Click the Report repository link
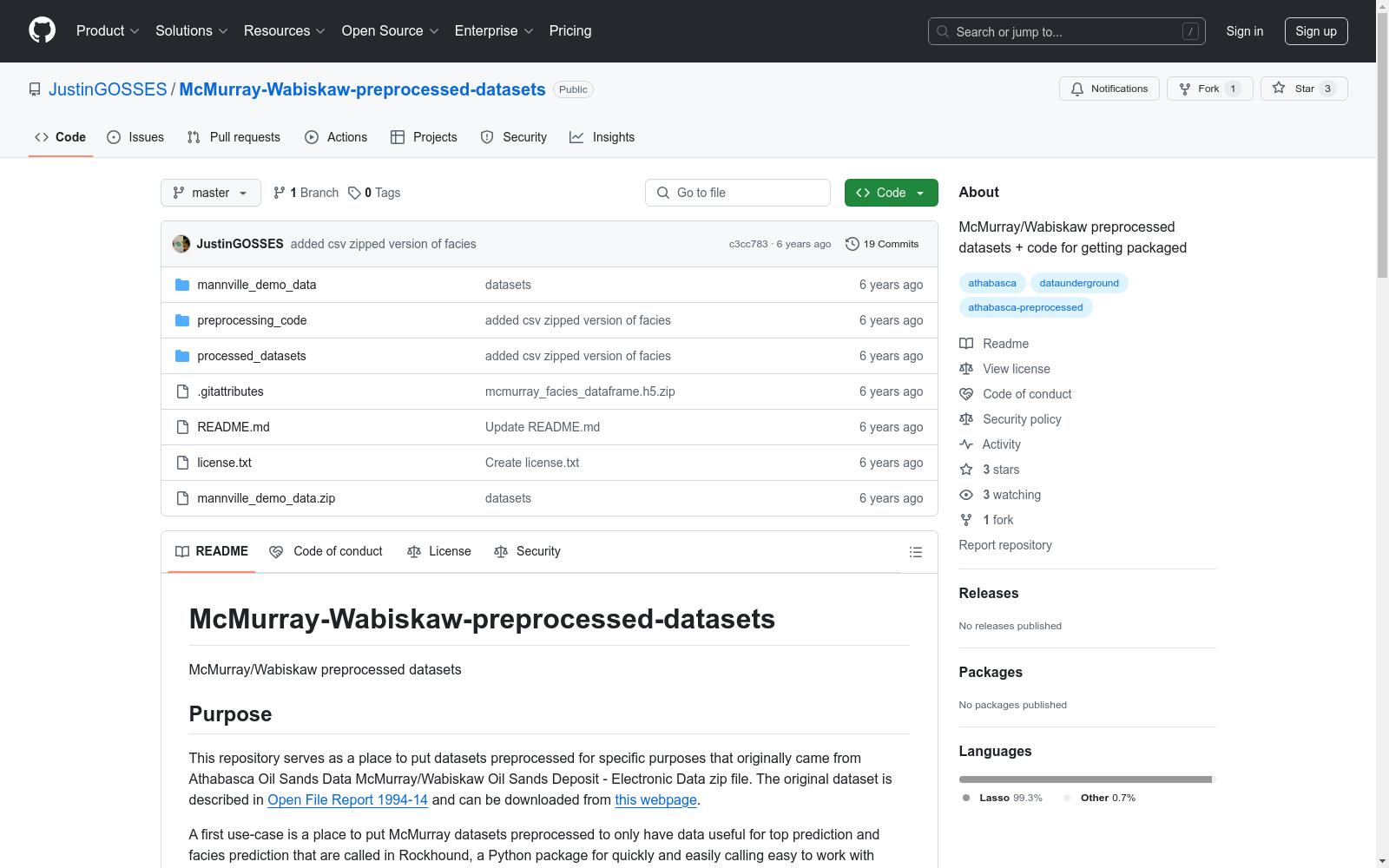This screenshot has height=868, width=1389. click(x=1005, y=545)
